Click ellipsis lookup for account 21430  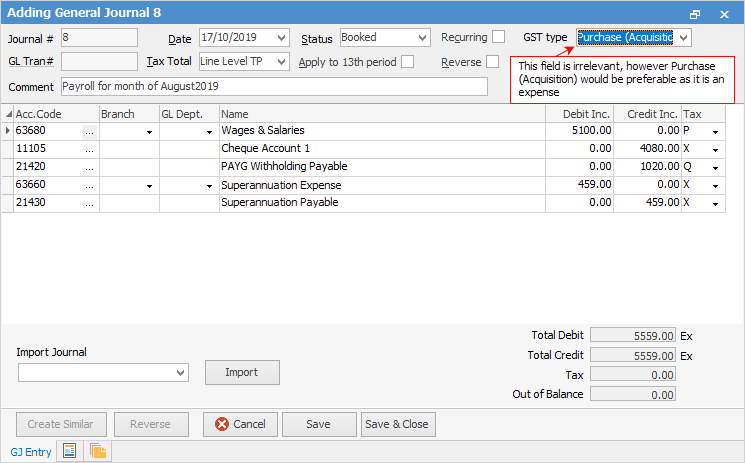coord(90,203)
